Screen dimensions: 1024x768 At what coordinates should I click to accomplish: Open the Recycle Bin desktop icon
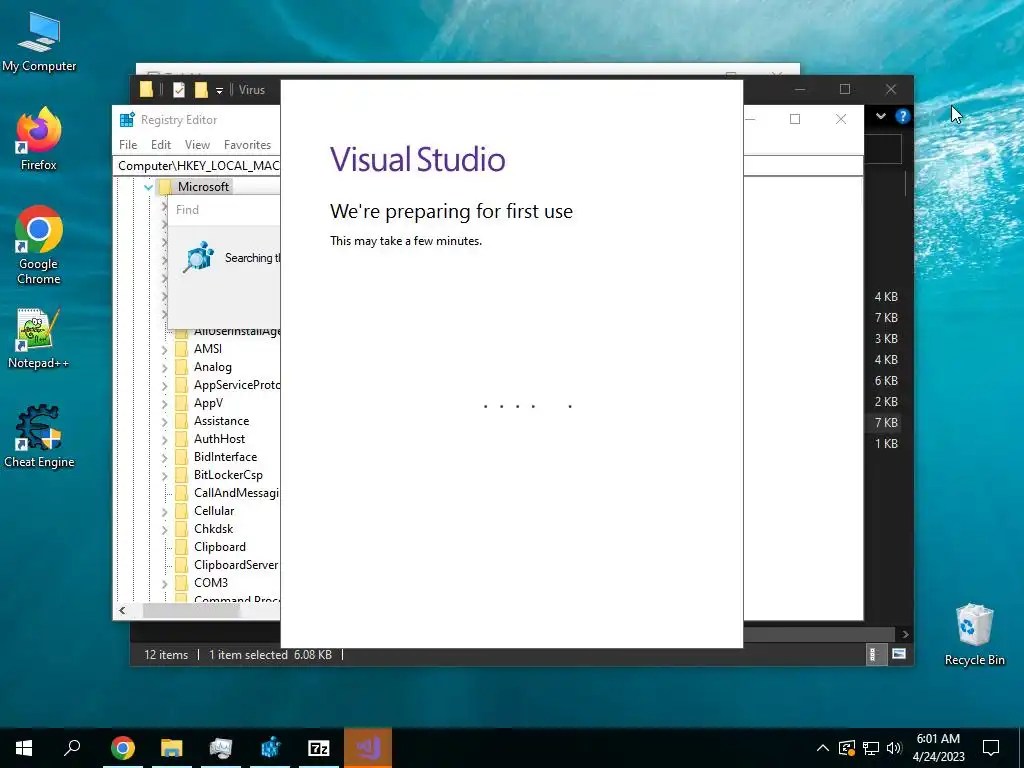[974, 634]
